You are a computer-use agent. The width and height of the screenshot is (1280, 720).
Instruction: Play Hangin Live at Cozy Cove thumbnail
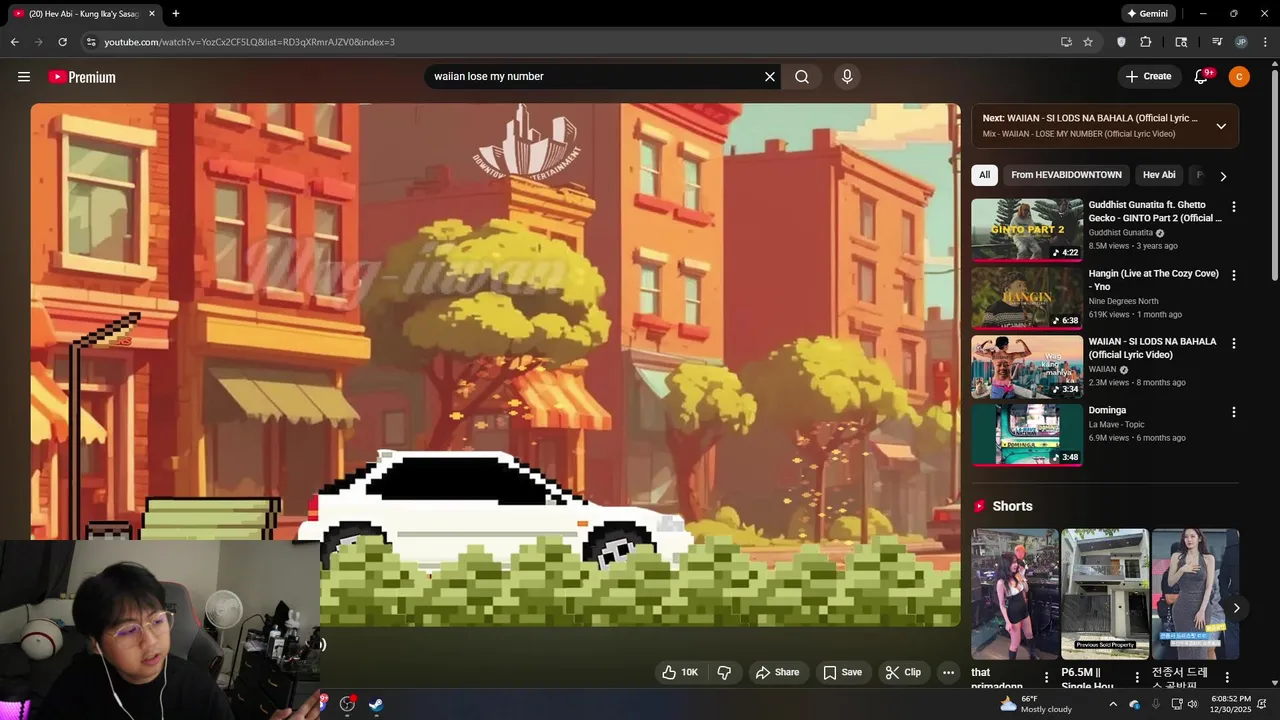tap(1027, 298)
